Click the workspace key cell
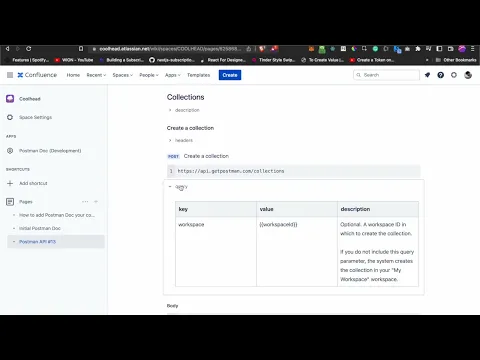The height and width of the screenshot is (360, 480). click(x=216, y=252)
